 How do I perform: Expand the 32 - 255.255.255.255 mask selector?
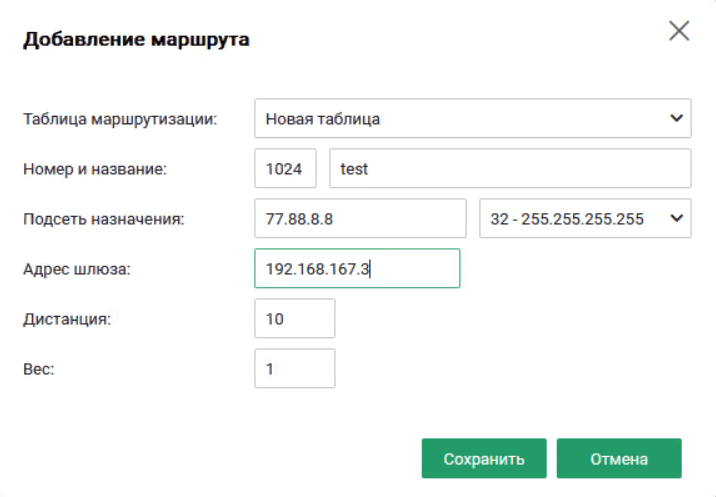tap(574, 219)
